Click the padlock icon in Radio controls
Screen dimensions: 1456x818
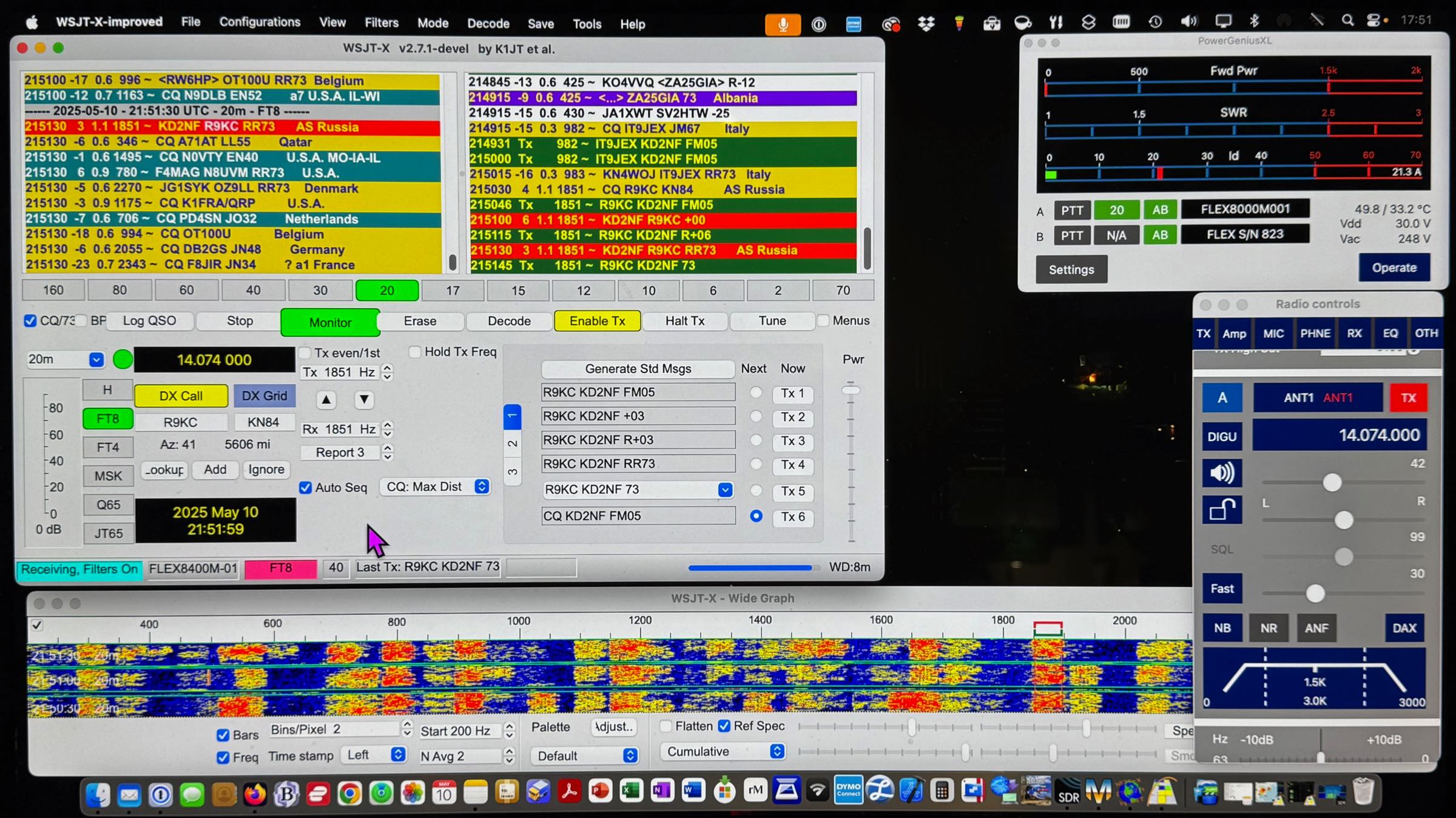(1222, 510)
